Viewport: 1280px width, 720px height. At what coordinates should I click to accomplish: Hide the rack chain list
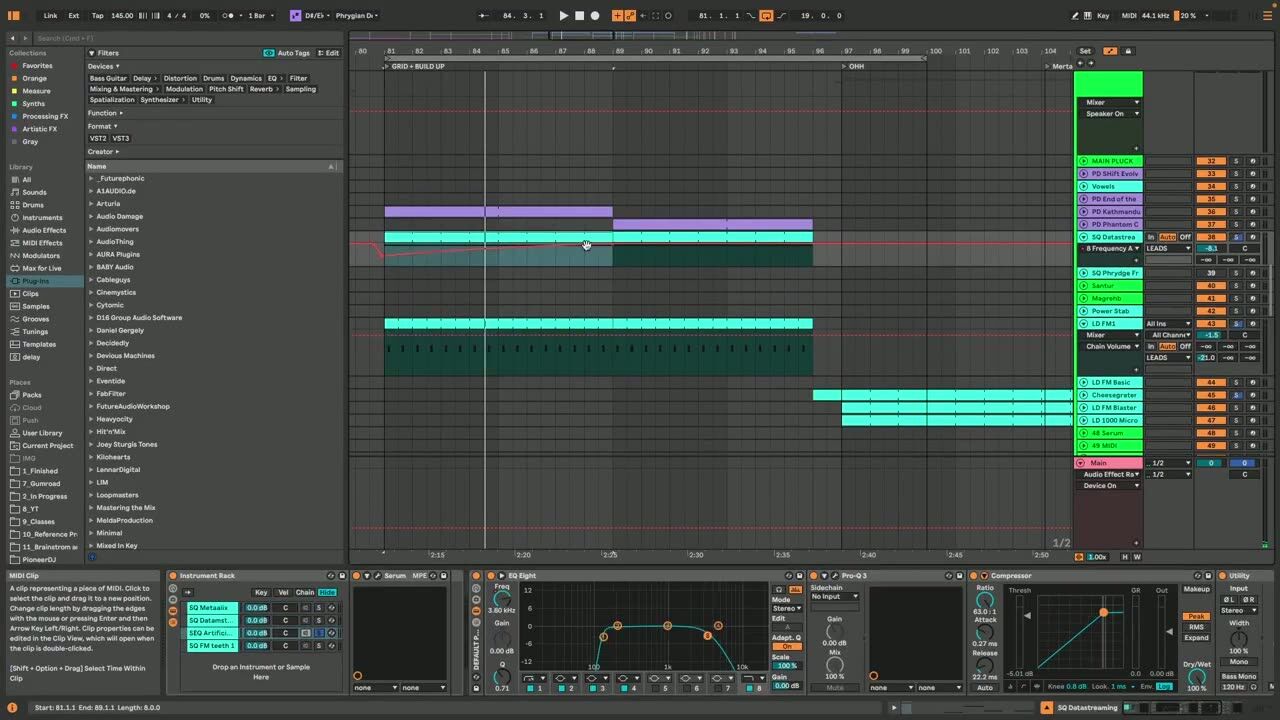coord(327,592)
